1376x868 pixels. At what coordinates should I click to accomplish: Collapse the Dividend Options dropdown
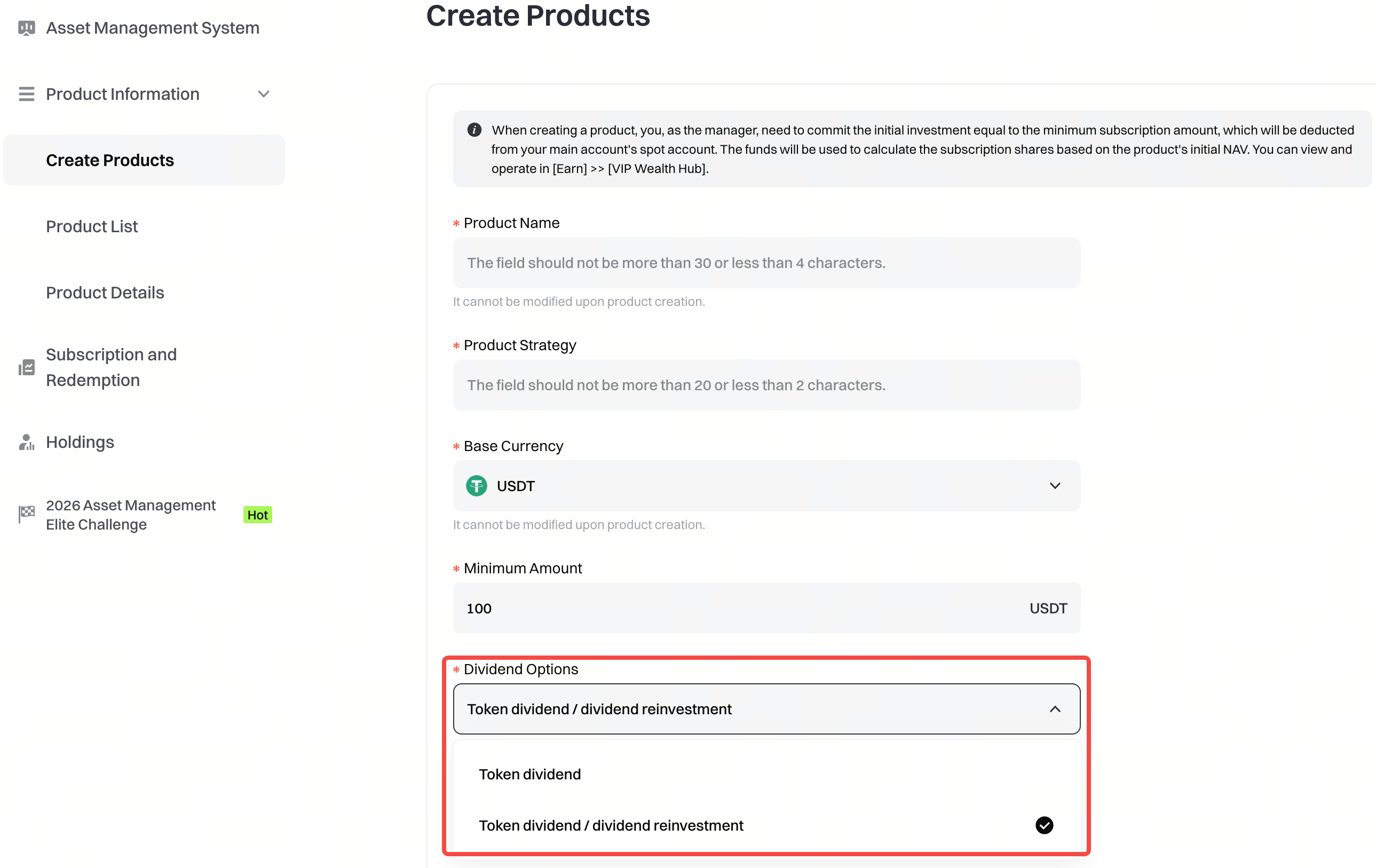pos(1055,709)
